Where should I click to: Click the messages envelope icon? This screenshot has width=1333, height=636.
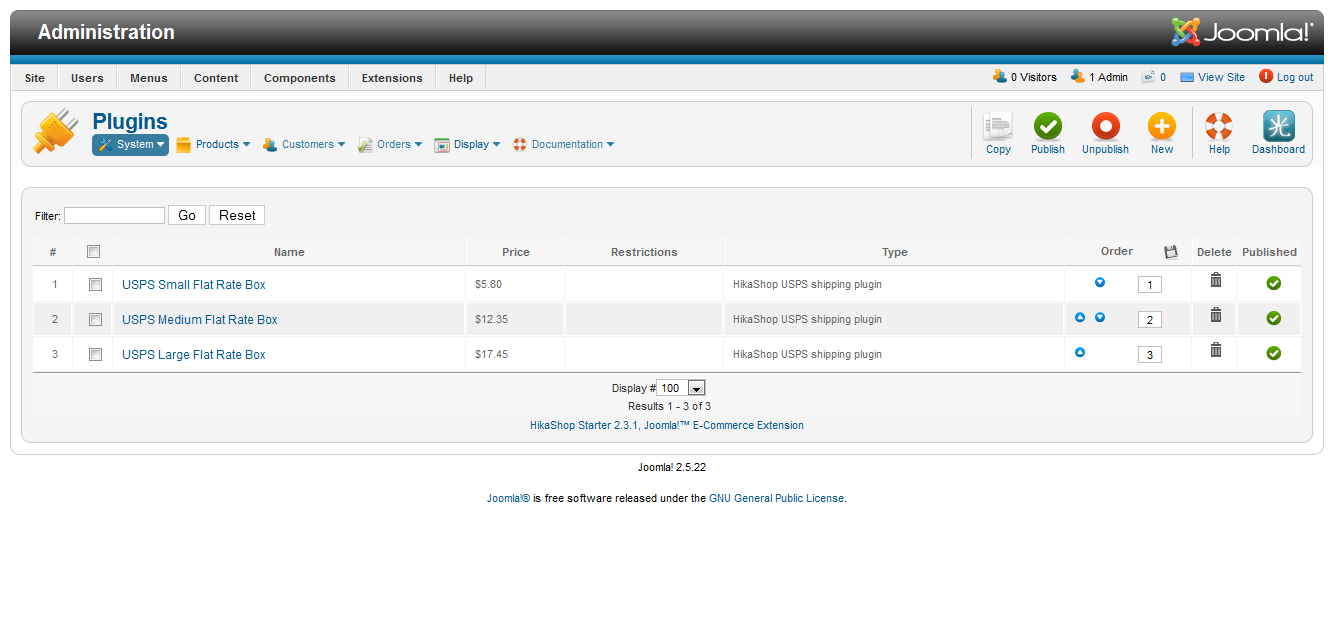[x=1149, y=77]
